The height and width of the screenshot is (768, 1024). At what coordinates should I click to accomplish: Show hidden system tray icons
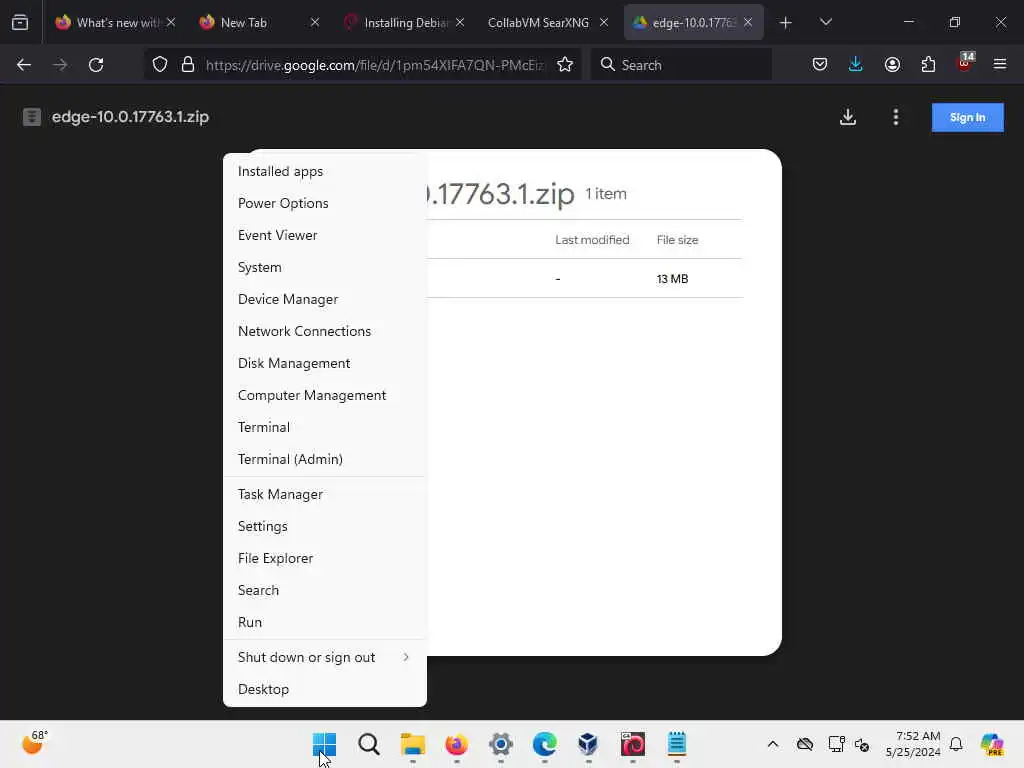773,744
